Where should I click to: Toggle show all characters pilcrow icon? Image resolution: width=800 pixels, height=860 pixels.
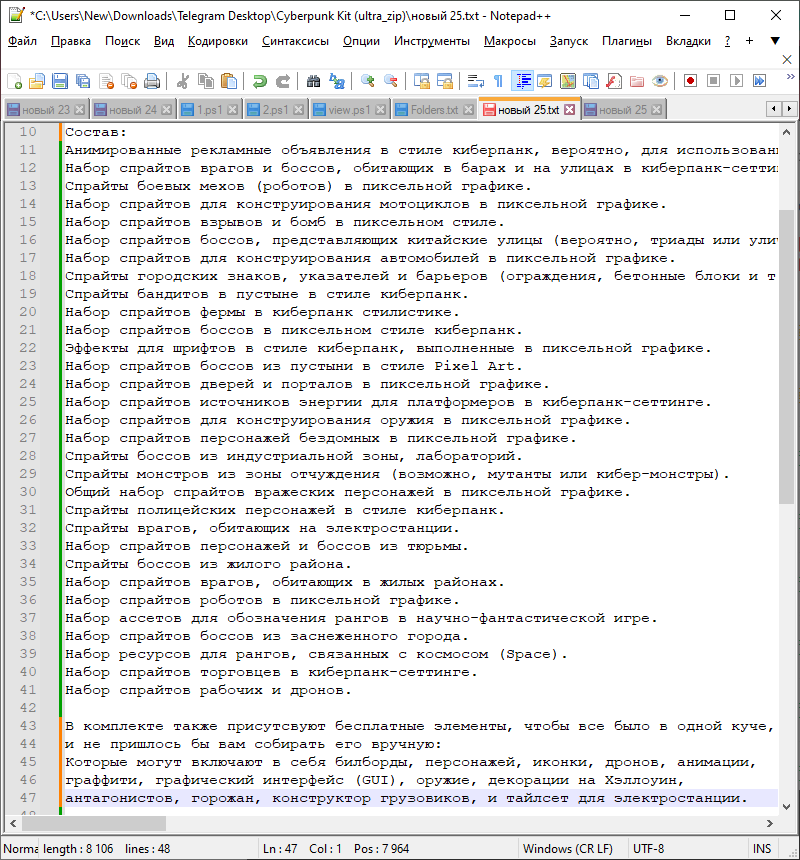click(x=498, y=81)
